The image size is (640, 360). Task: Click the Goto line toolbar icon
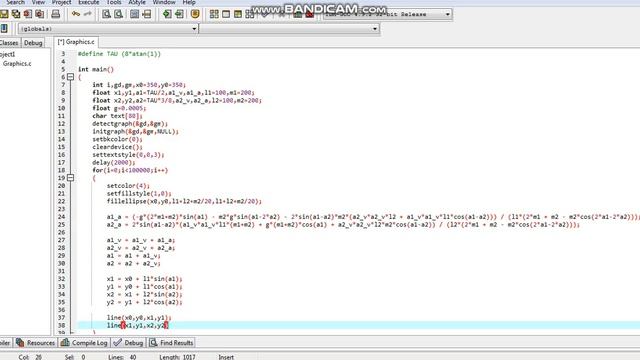[x=147, y=14]
